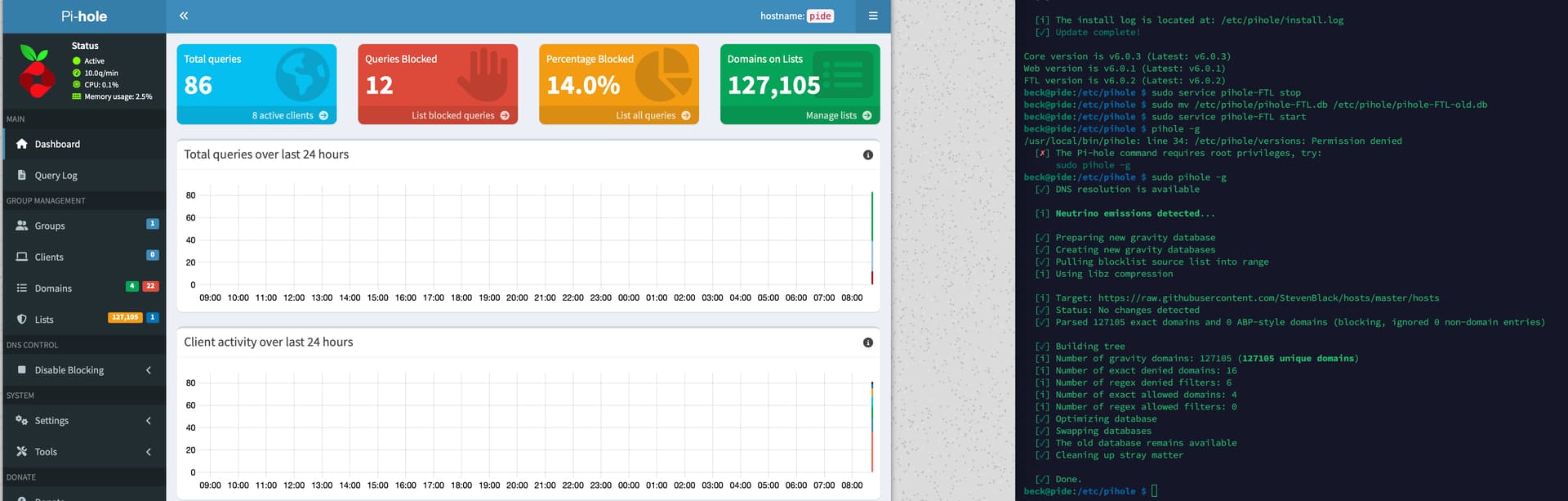Click the Memory usage: 2.5% status
Screen dimensions: 1568x501
[118, 96]
